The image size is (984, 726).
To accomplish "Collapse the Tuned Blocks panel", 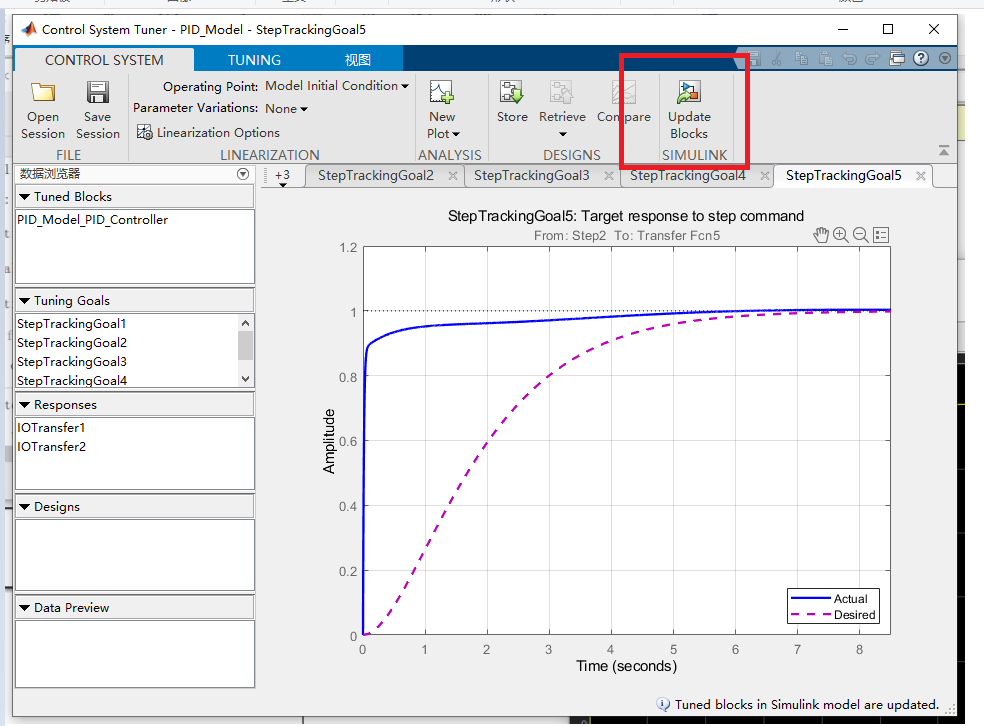I will click(24, 197).
